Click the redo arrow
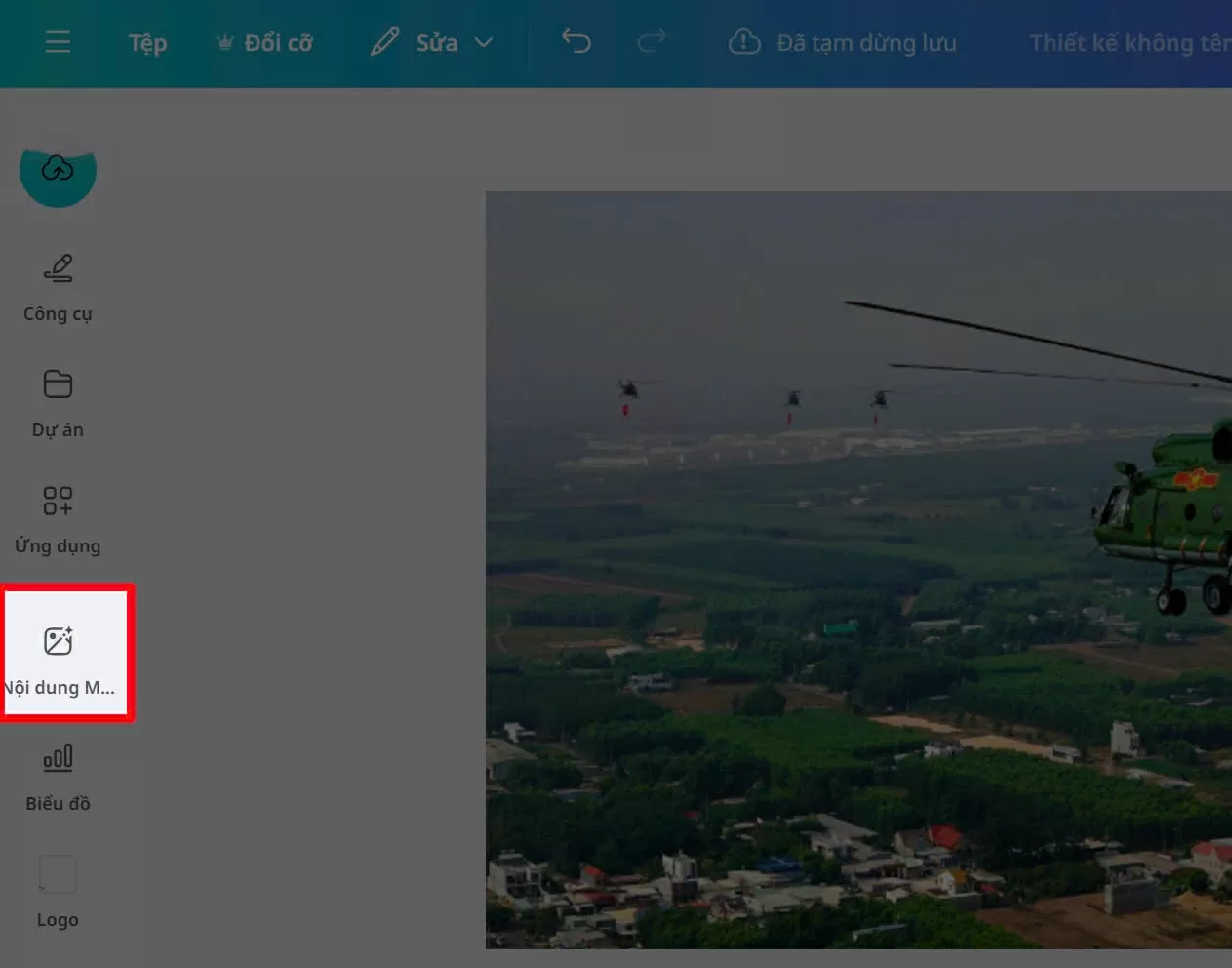Screen dimensions: 1232x968 (x=651, y=41)
